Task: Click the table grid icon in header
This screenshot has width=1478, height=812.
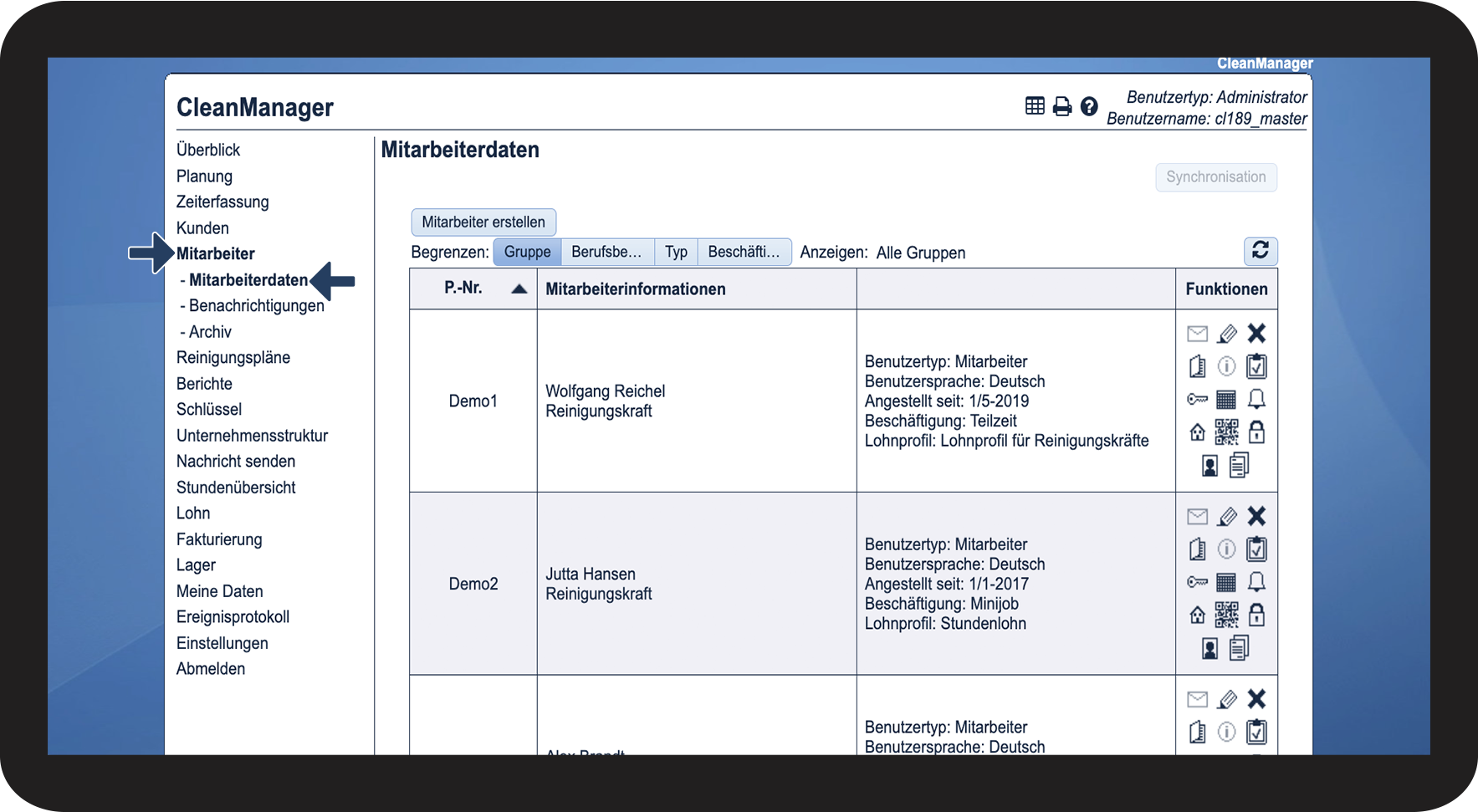Action: pos(1035,105)
